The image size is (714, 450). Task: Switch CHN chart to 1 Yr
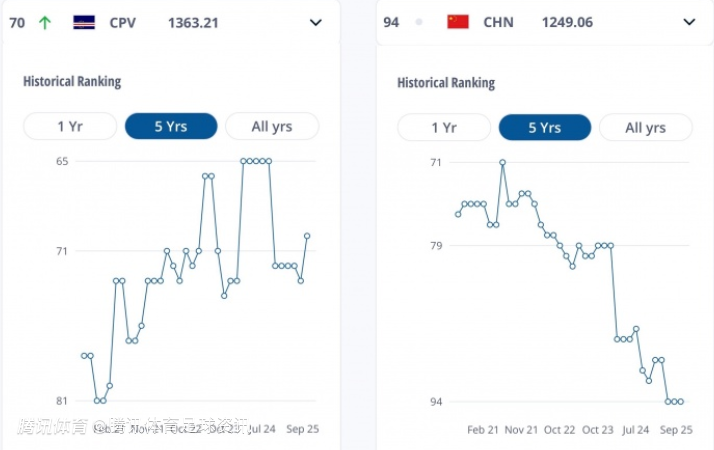(444, 127)
